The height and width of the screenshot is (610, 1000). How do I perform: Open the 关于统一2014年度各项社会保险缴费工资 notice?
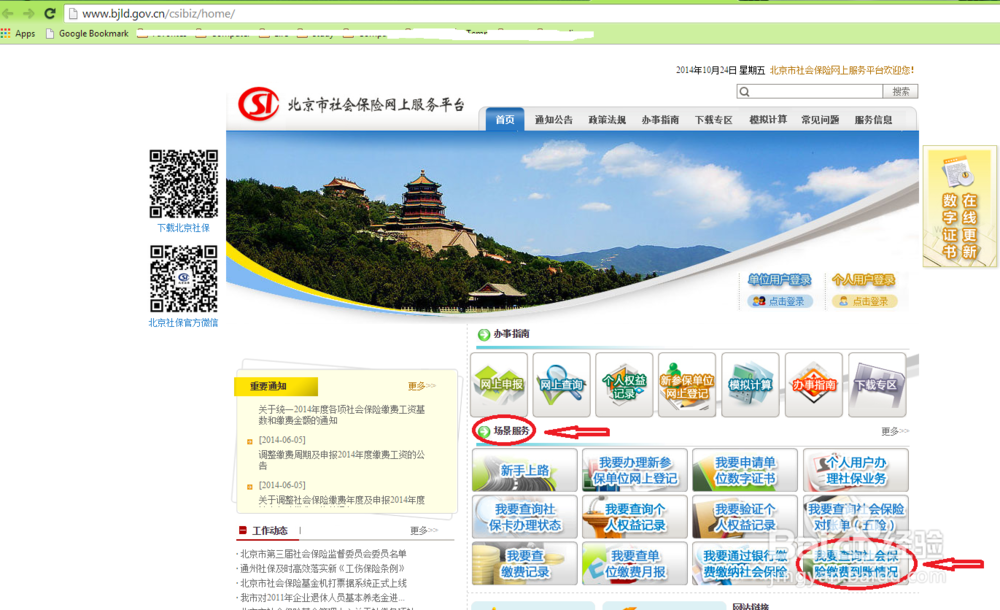(x=341, y=415)
